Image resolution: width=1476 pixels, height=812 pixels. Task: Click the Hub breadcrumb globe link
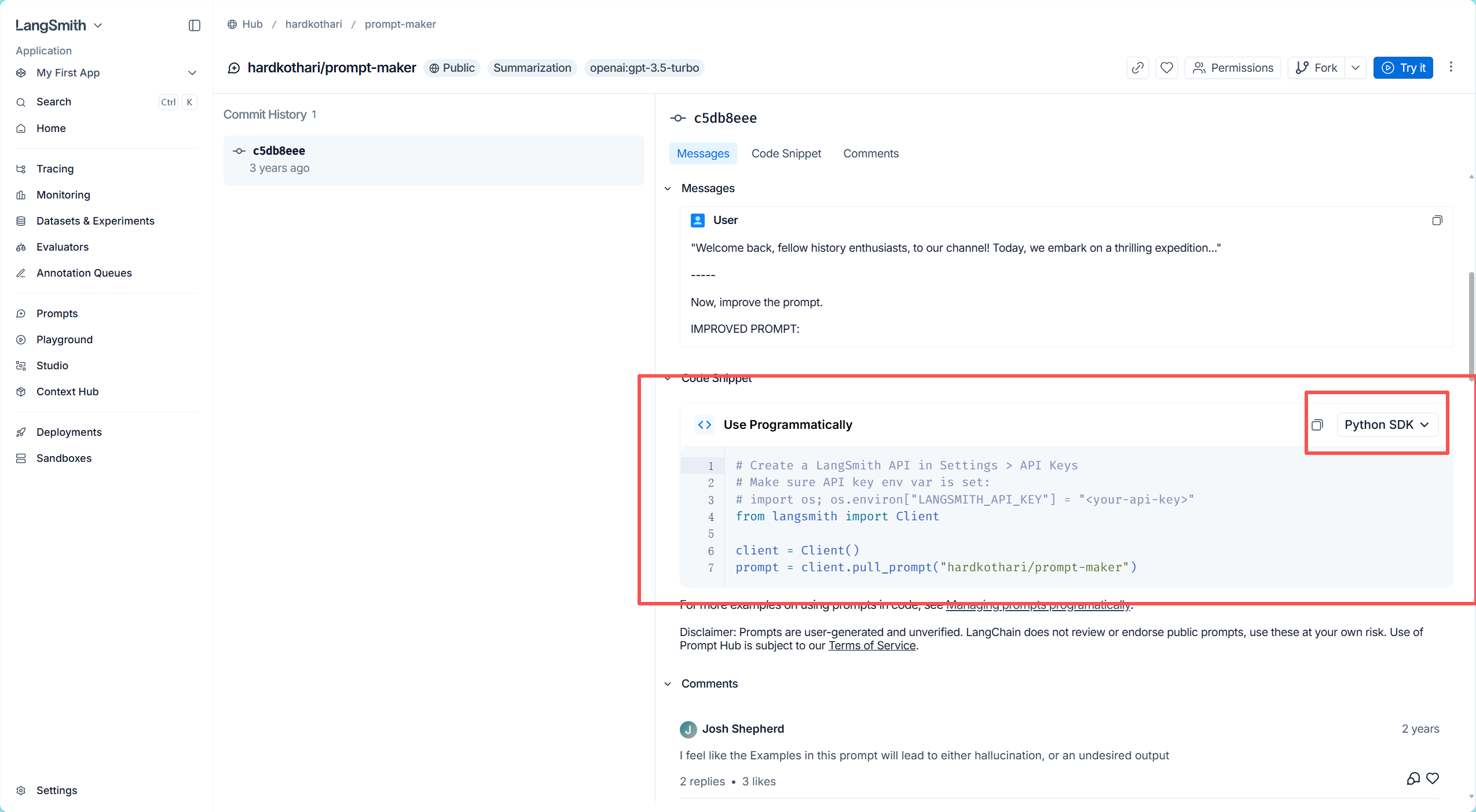[245, 24]
